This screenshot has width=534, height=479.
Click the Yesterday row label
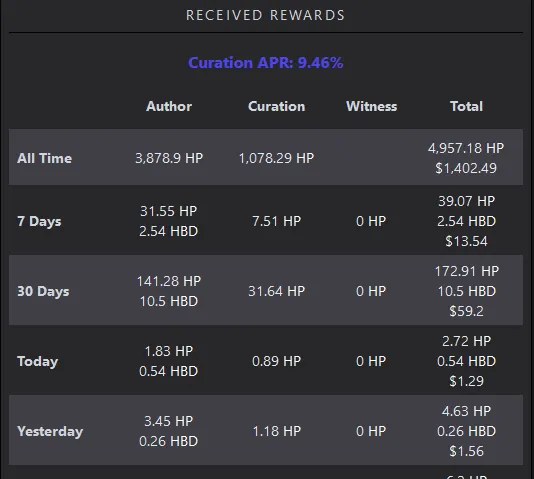[x=50, y=431]
